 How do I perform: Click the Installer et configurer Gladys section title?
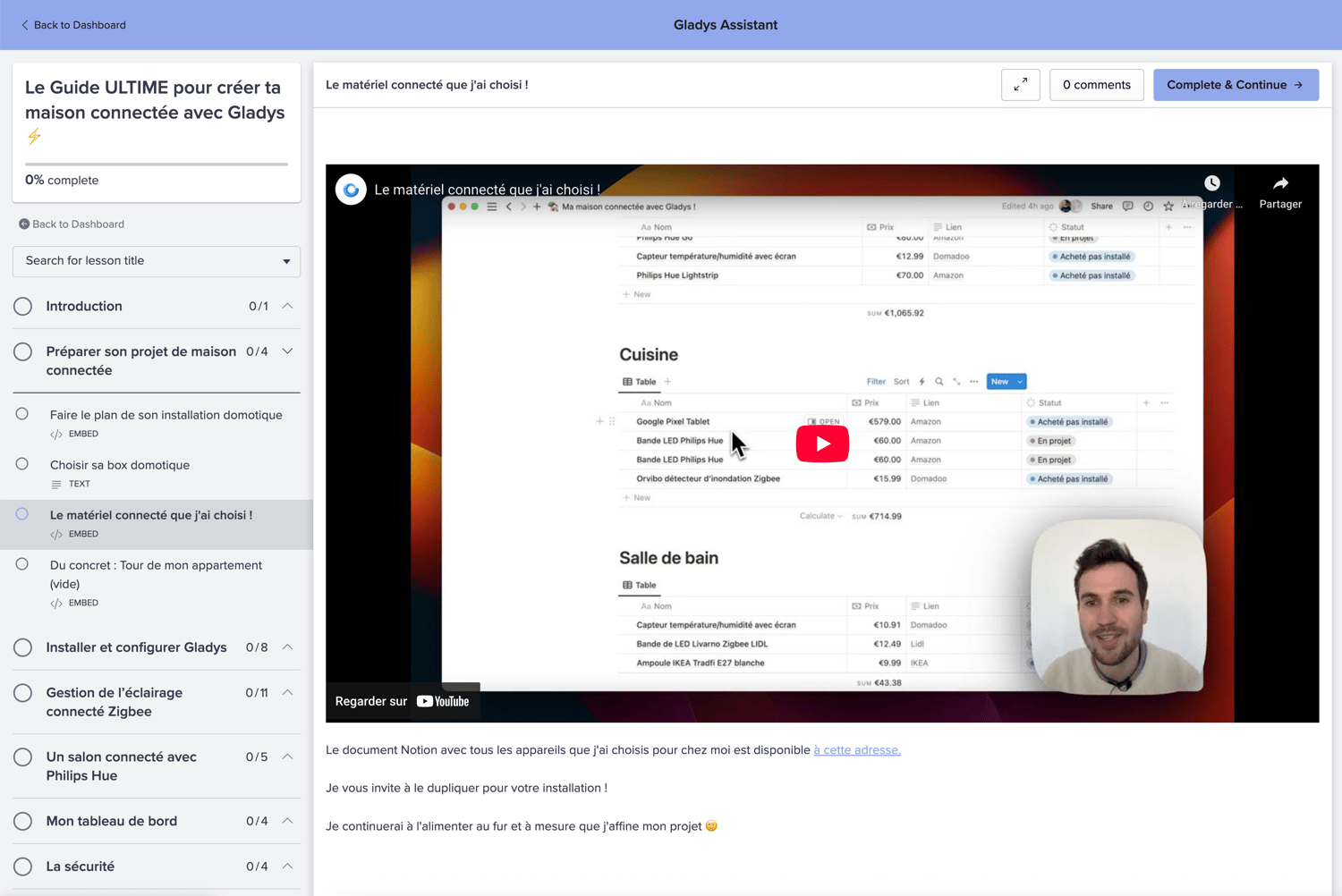coord(137,647)
